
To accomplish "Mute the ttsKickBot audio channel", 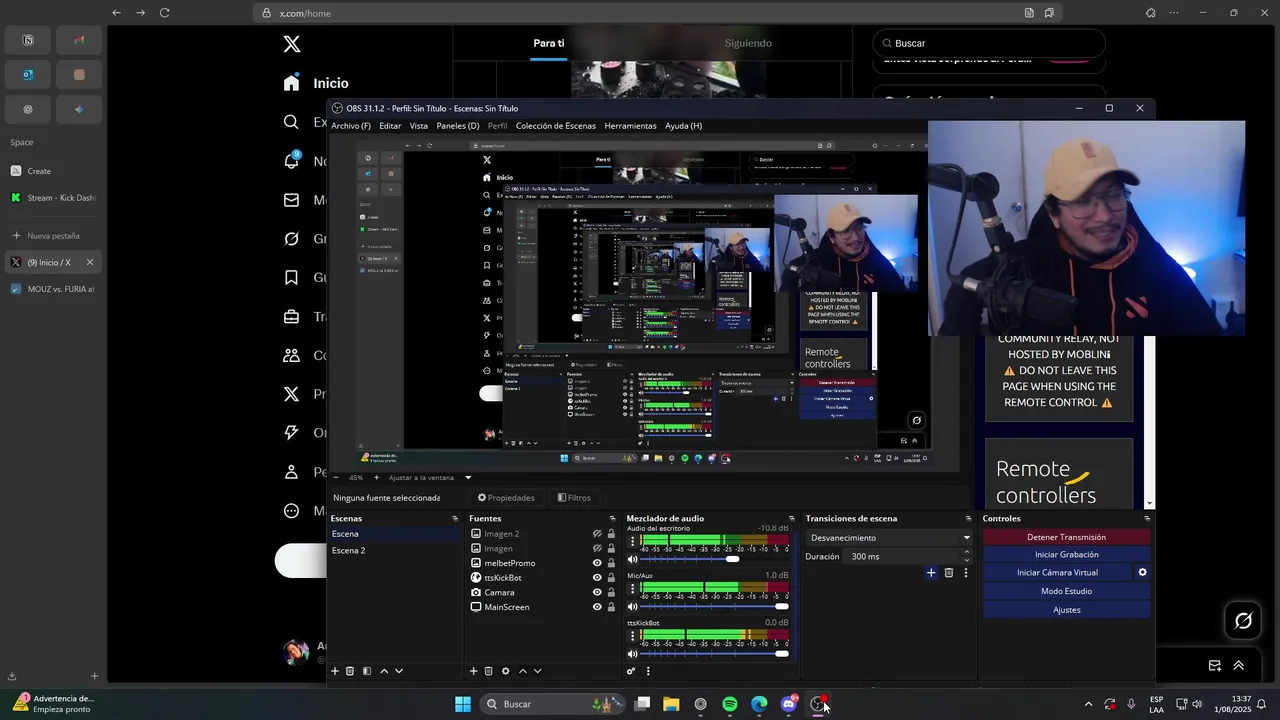I will [x=632, y=653].
